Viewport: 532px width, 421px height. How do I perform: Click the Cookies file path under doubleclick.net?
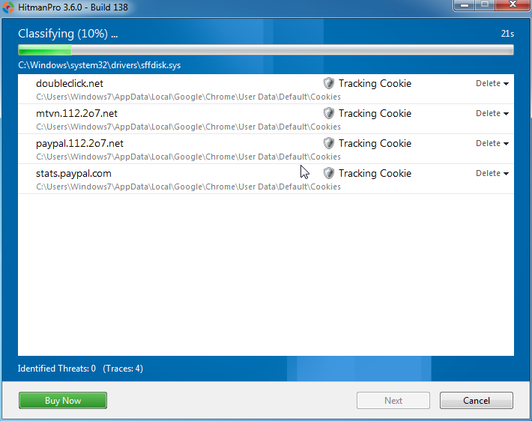(x=188, y=97)
